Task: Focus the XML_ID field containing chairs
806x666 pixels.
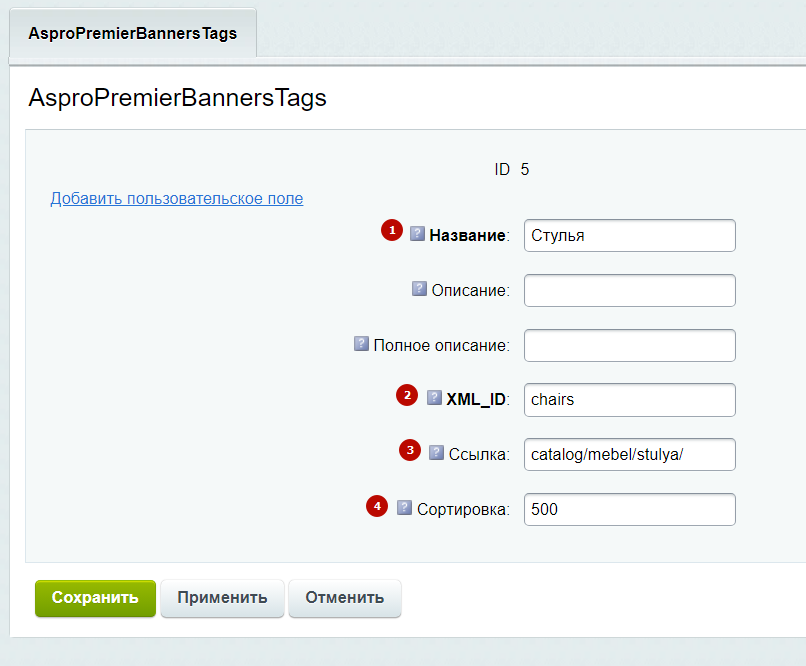Action: pos(629,399)
